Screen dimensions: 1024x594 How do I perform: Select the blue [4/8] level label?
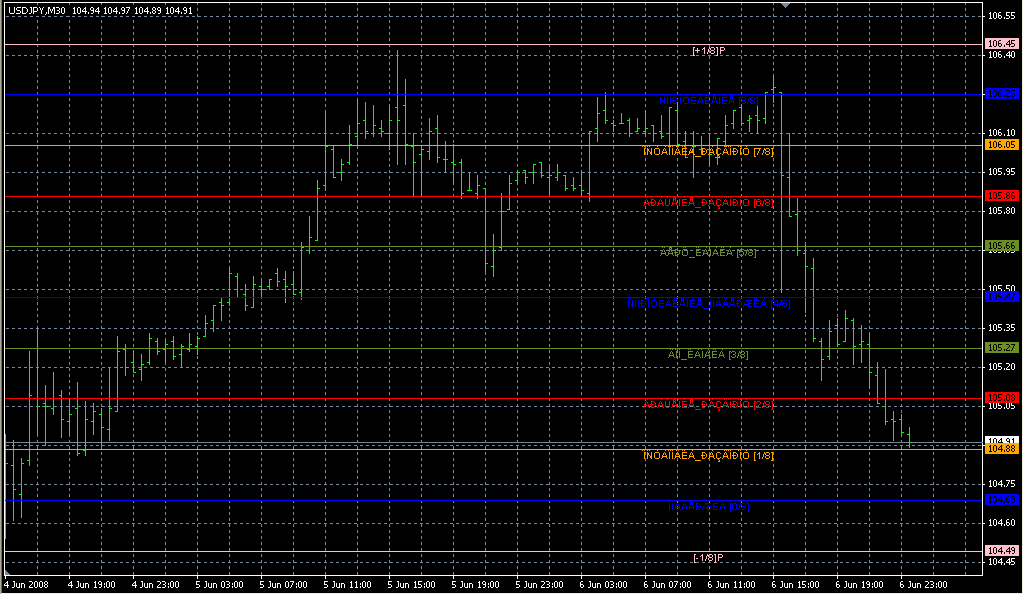click(x=708, y=303)
